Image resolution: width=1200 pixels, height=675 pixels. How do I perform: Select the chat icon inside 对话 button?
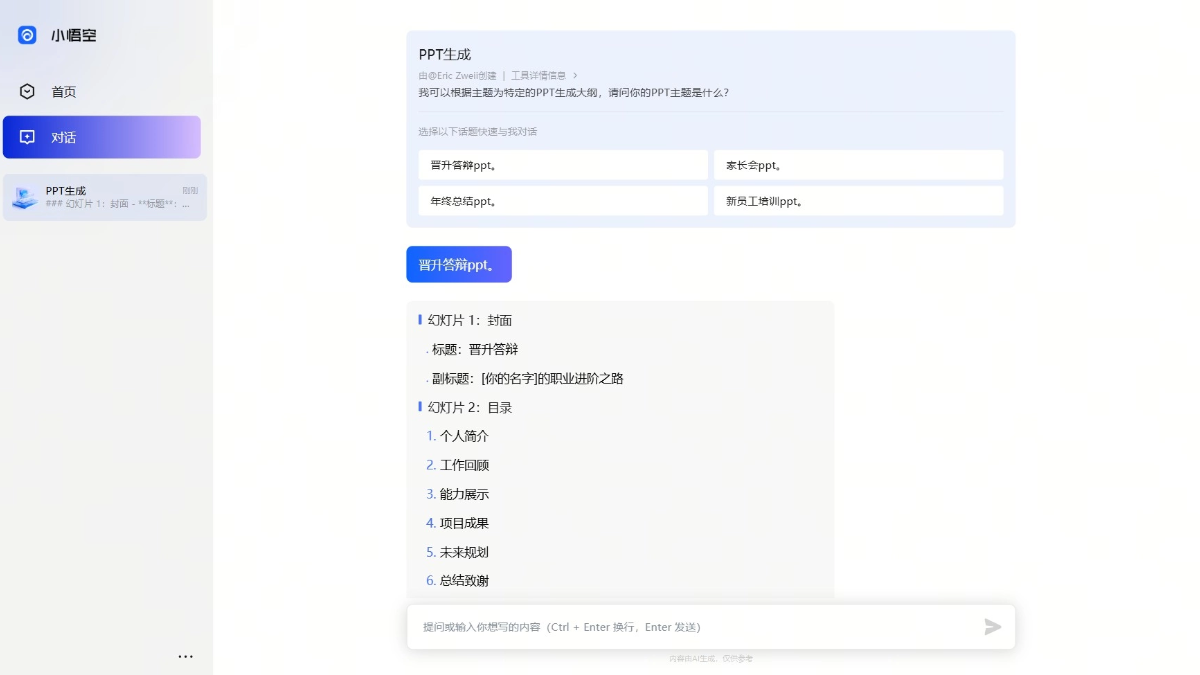[28, 137]
